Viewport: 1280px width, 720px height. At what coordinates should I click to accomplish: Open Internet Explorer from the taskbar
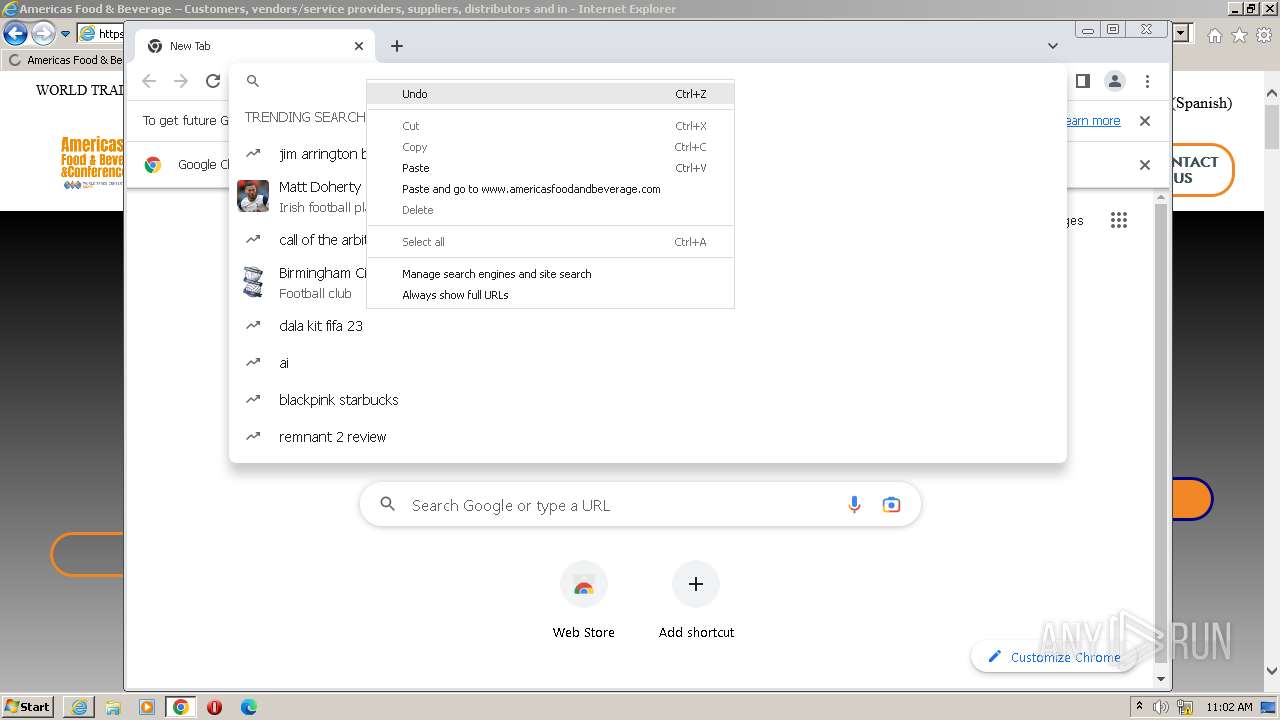[79, 707]
